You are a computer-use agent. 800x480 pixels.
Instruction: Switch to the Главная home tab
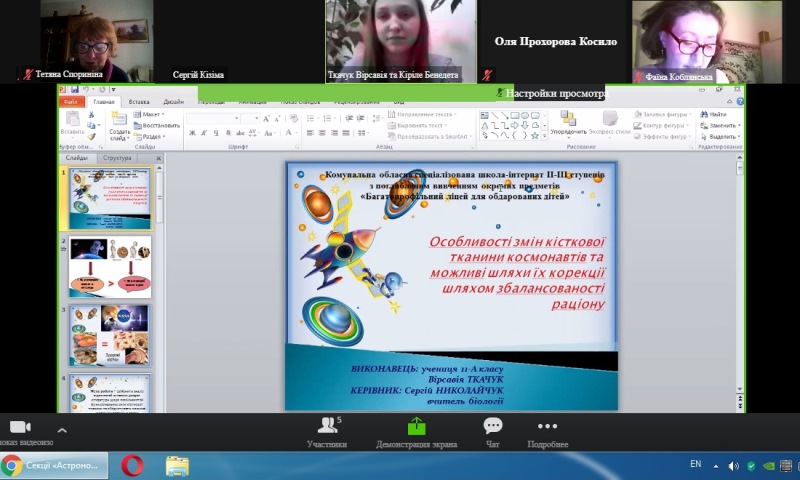[104, 102]
